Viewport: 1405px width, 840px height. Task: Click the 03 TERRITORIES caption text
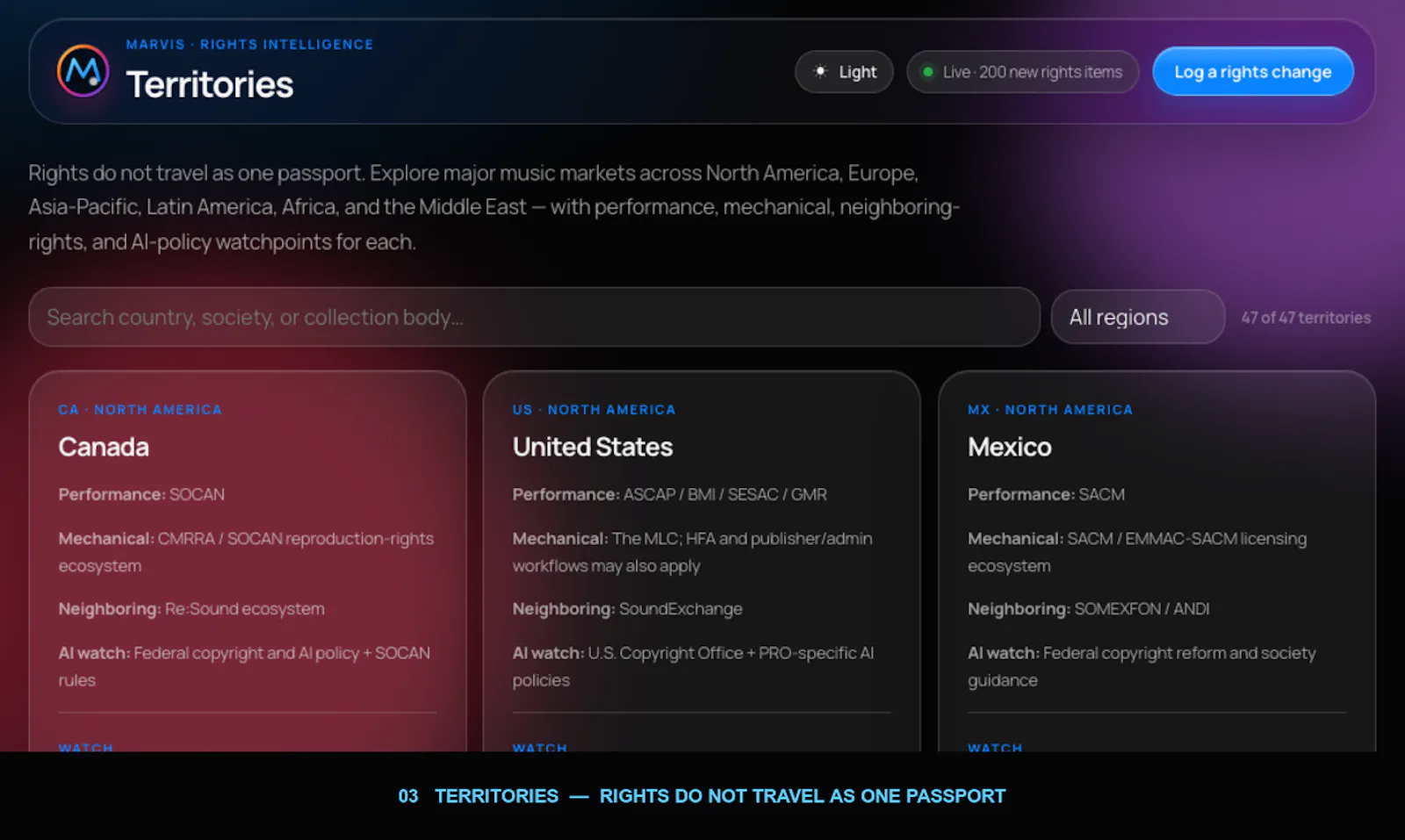702,796
